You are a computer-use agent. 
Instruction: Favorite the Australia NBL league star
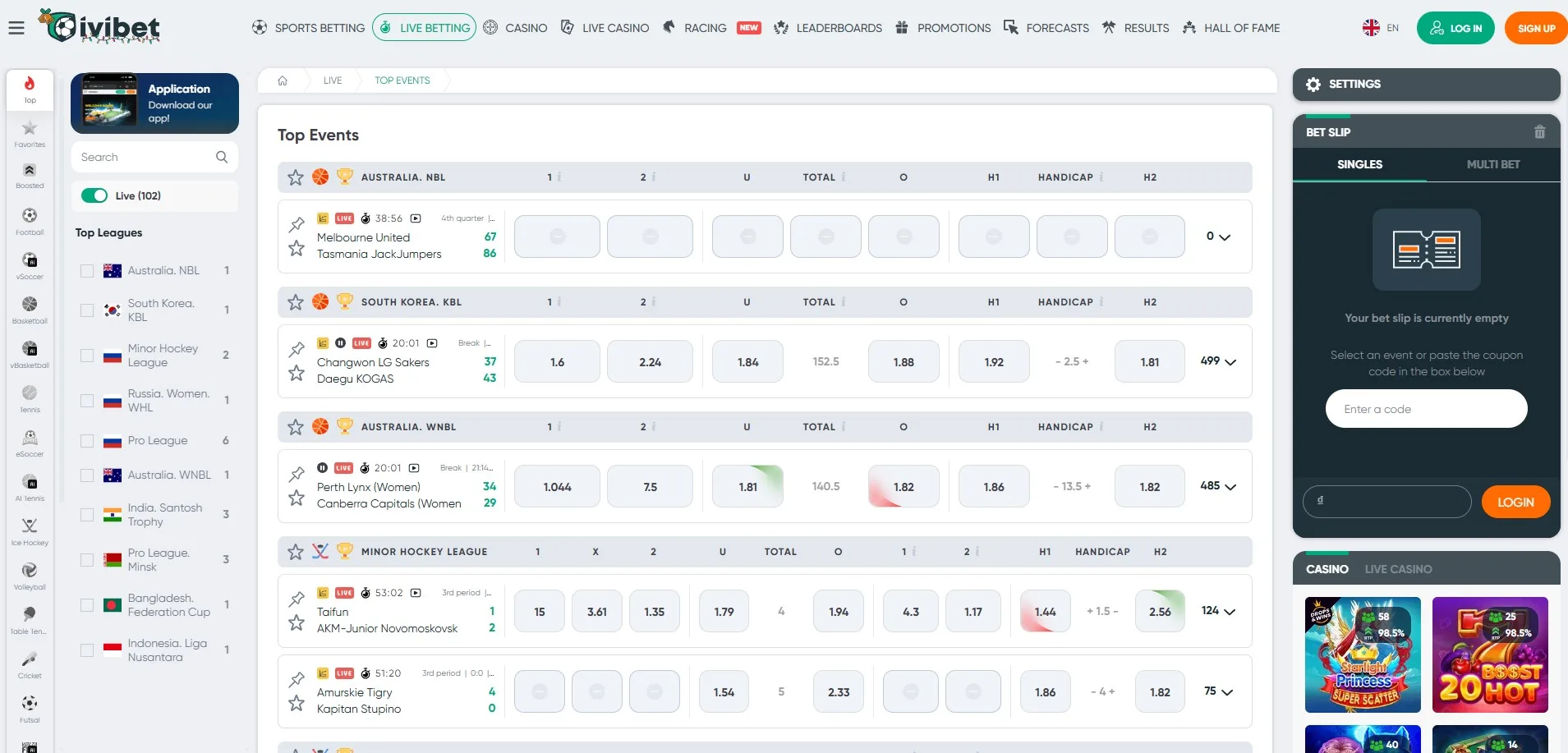click(296, 177)
